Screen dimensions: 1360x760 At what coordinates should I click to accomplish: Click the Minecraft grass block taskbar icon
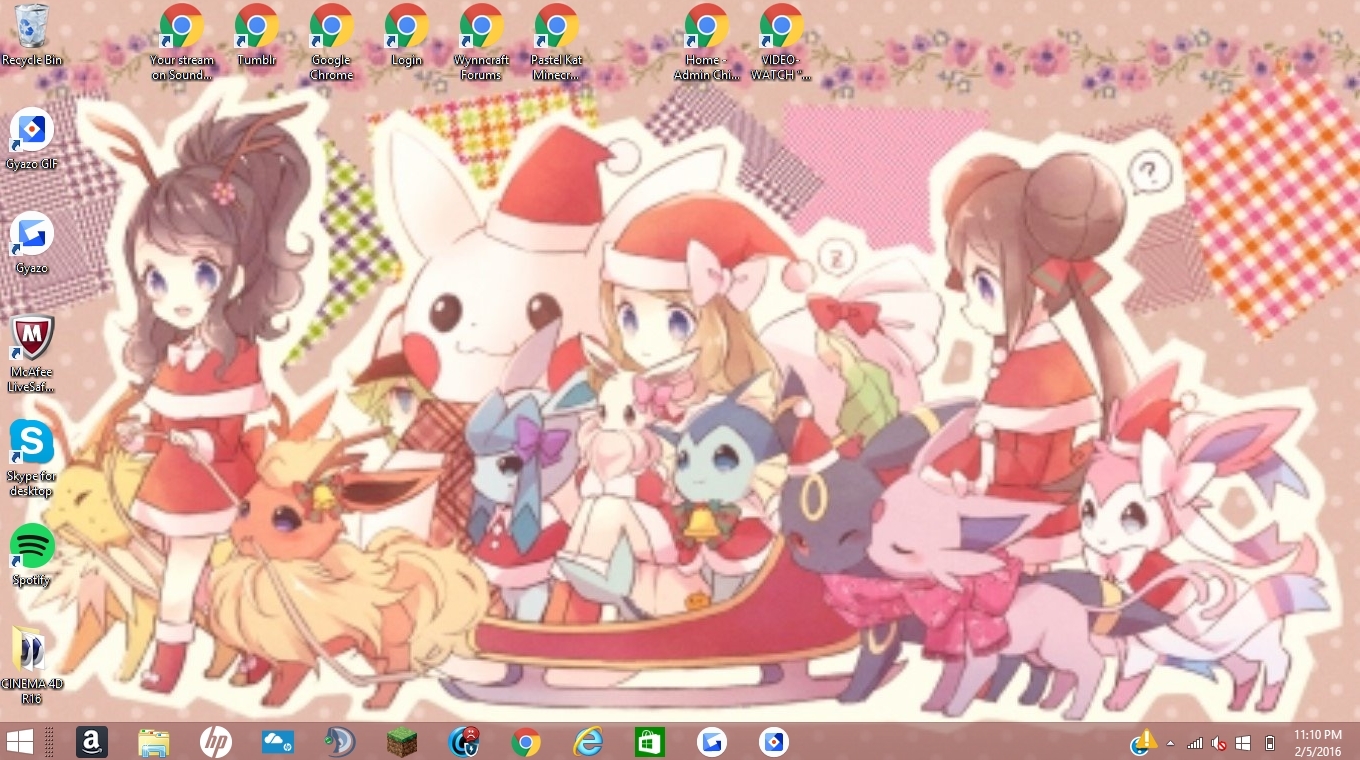click(x=402, y=742)
